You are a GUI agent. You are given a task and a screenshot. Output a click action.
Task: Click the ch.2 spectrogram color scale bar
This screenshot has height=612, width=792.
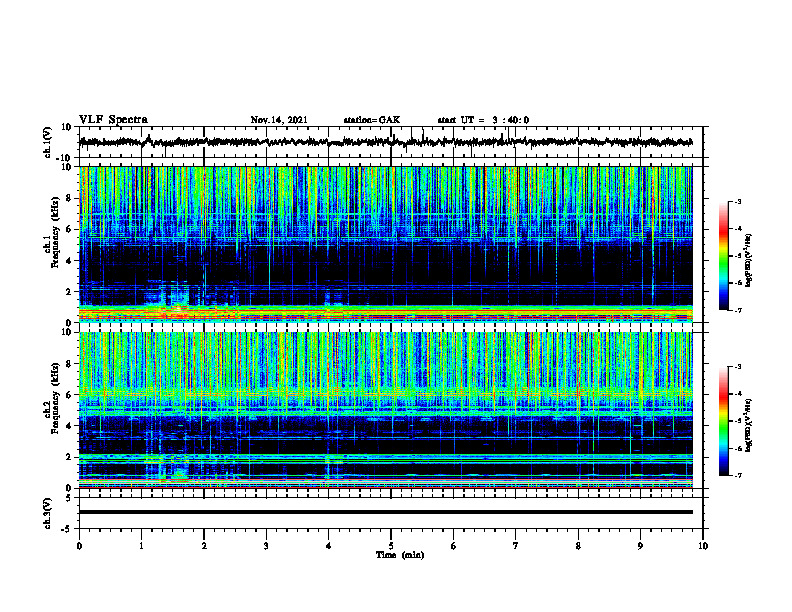pyautogui.click(x=724, y=421)
